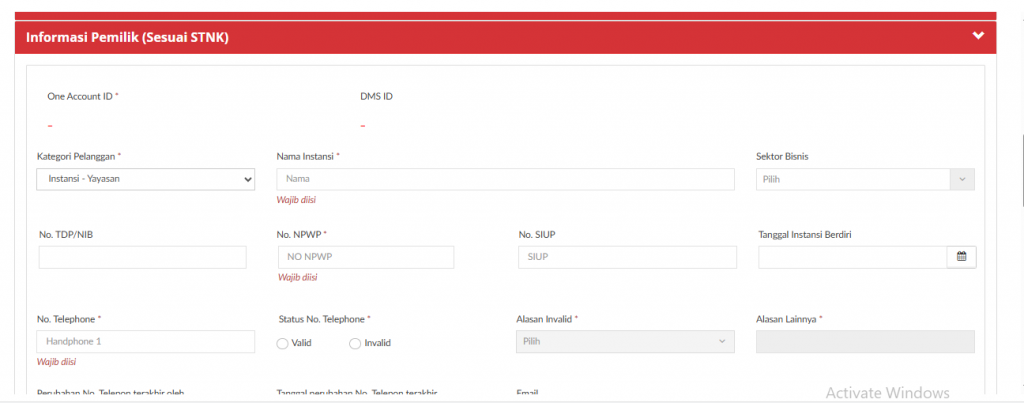The width and height of the screenshot is (1024, 403).
Task: Collapse the Informasi Pemilik section chevron
Action: pos(978,36)
